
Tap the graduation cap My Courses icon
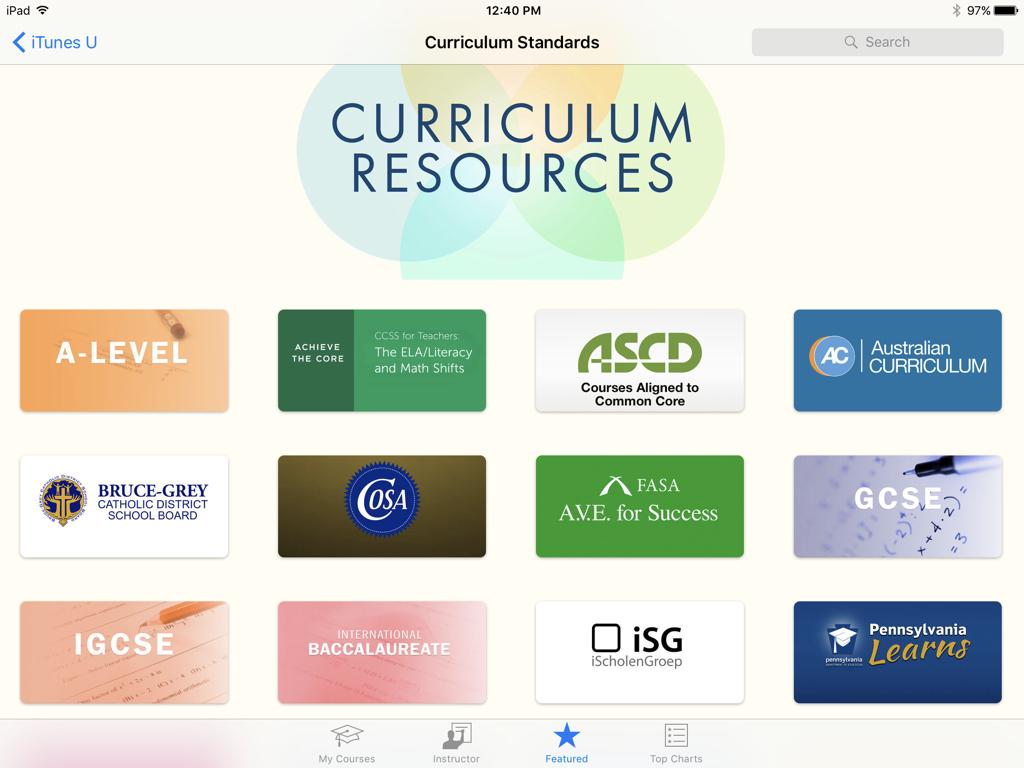pyautogui.click(x=347, y=735)
